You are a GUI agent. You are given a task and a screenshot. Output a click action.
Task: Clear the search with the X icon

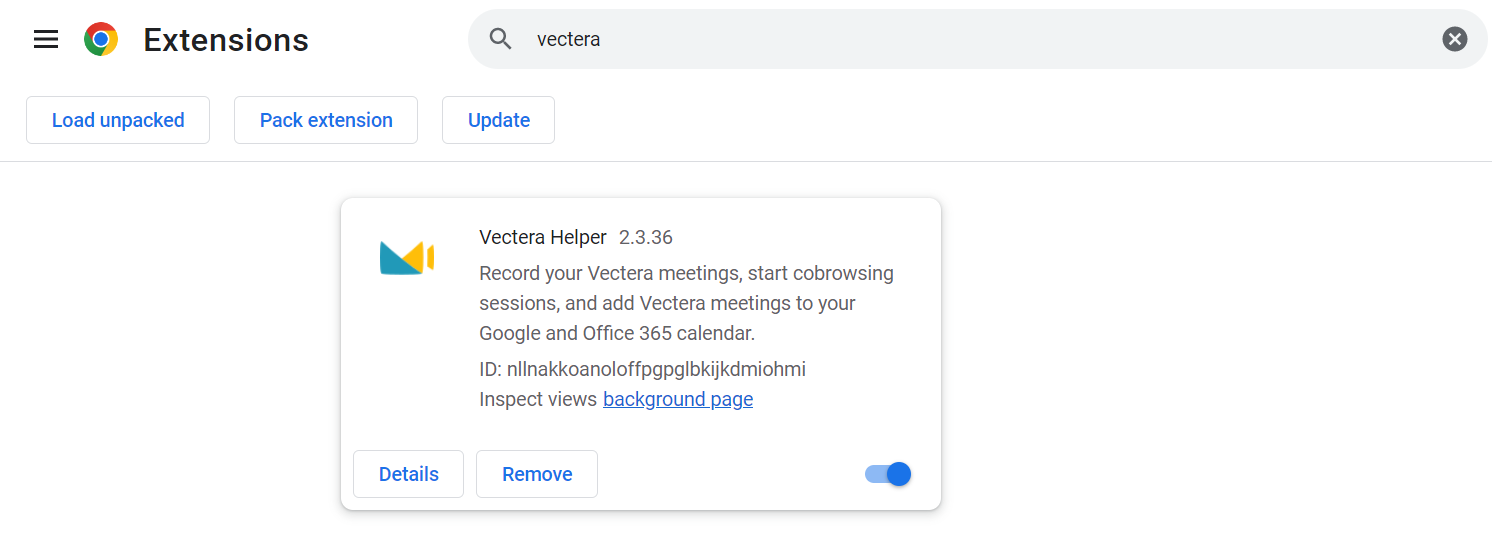(1454, 39)
